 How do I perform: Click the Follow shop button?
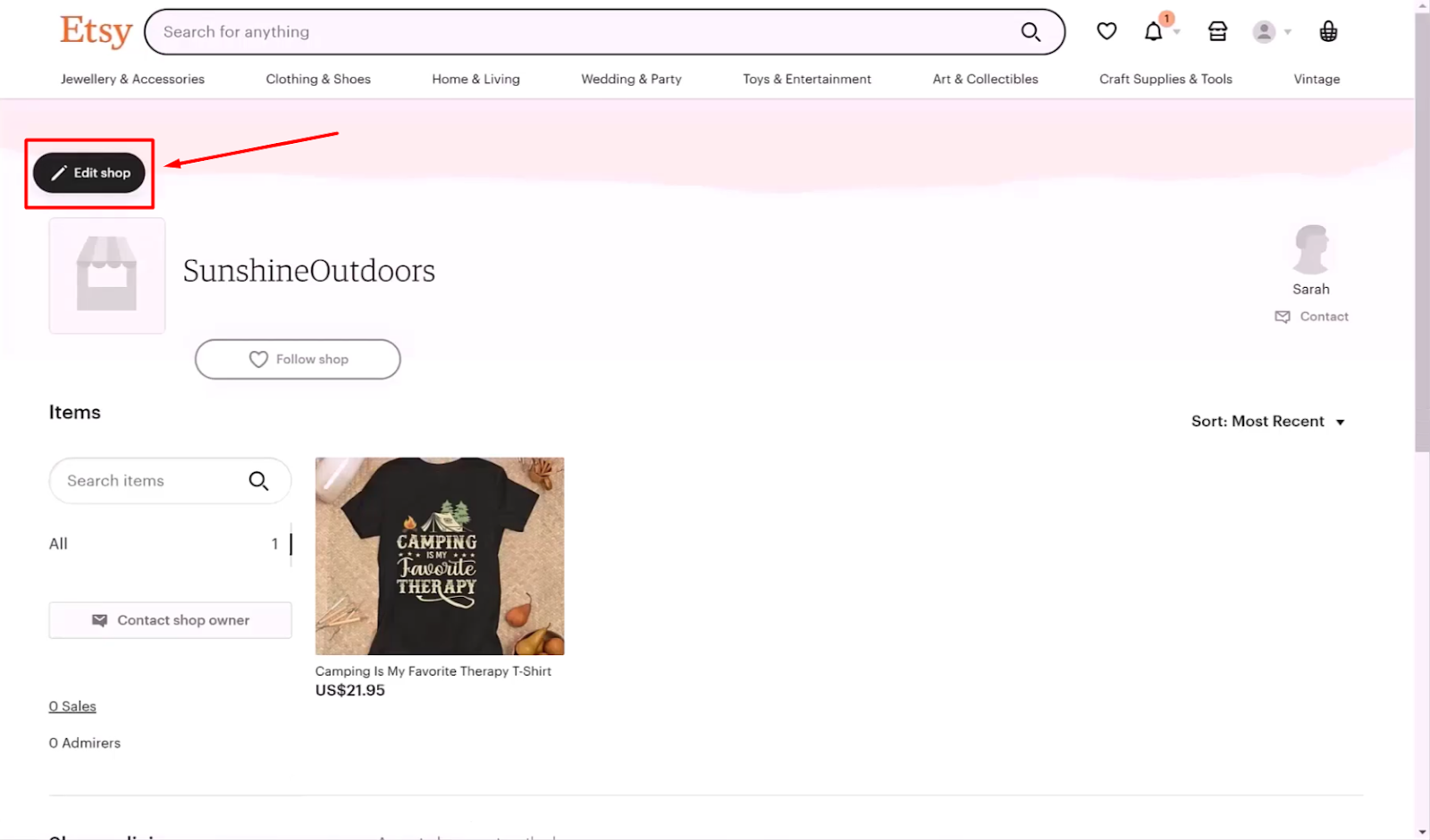coord(298,359)
